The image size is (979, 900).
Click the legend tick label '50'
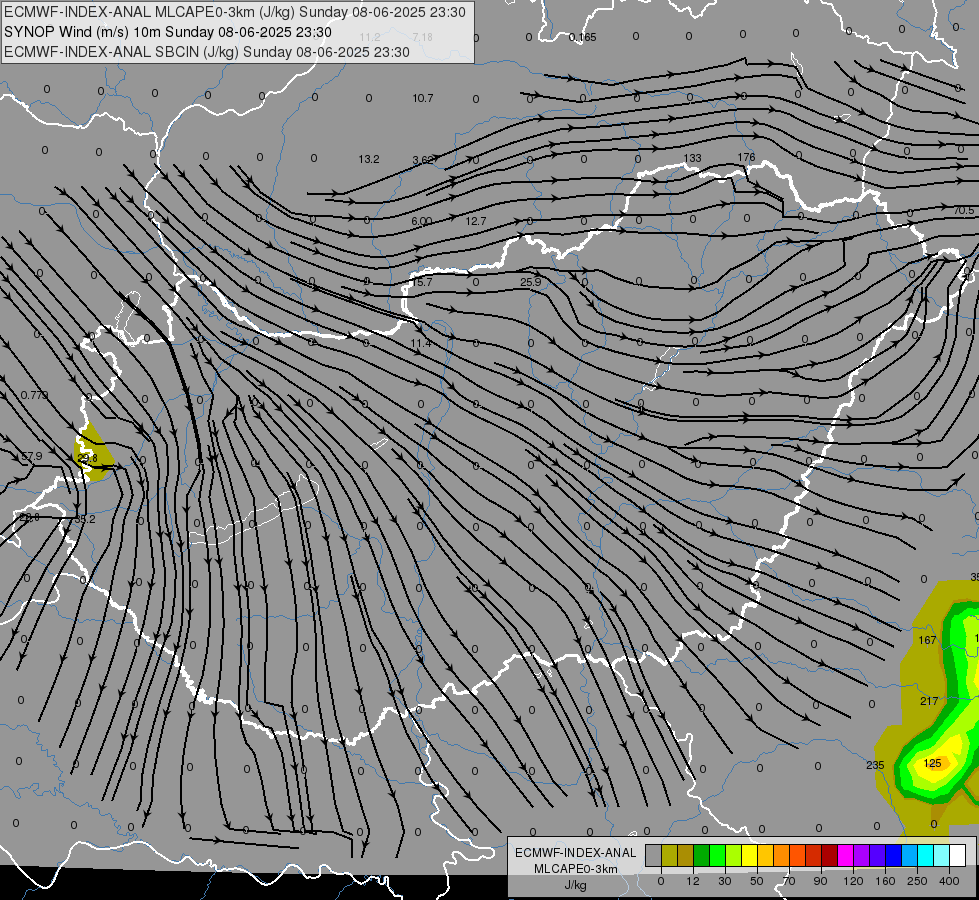(757, 881)
